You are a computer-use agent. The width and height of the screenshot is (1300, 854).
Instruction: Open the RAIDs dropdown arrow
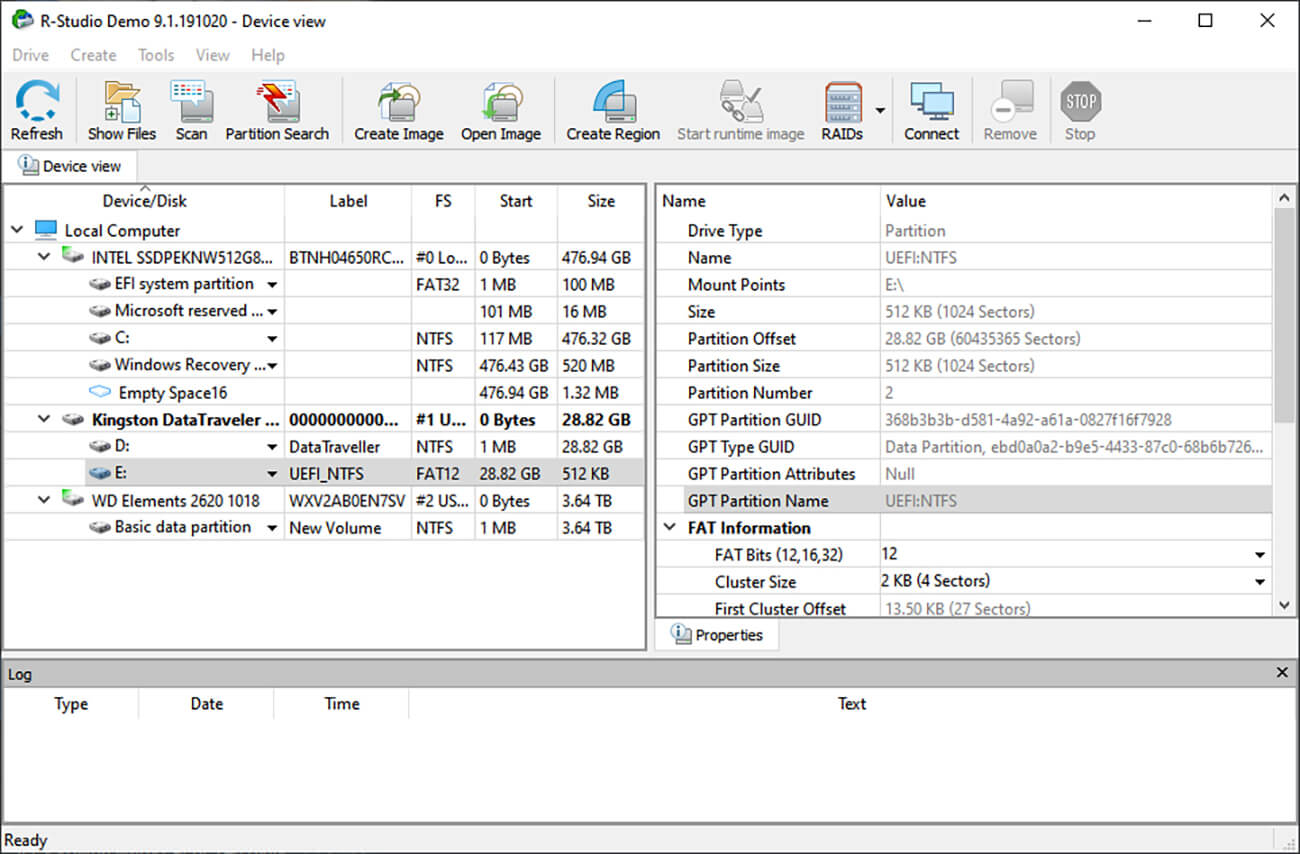coord(880,110)
